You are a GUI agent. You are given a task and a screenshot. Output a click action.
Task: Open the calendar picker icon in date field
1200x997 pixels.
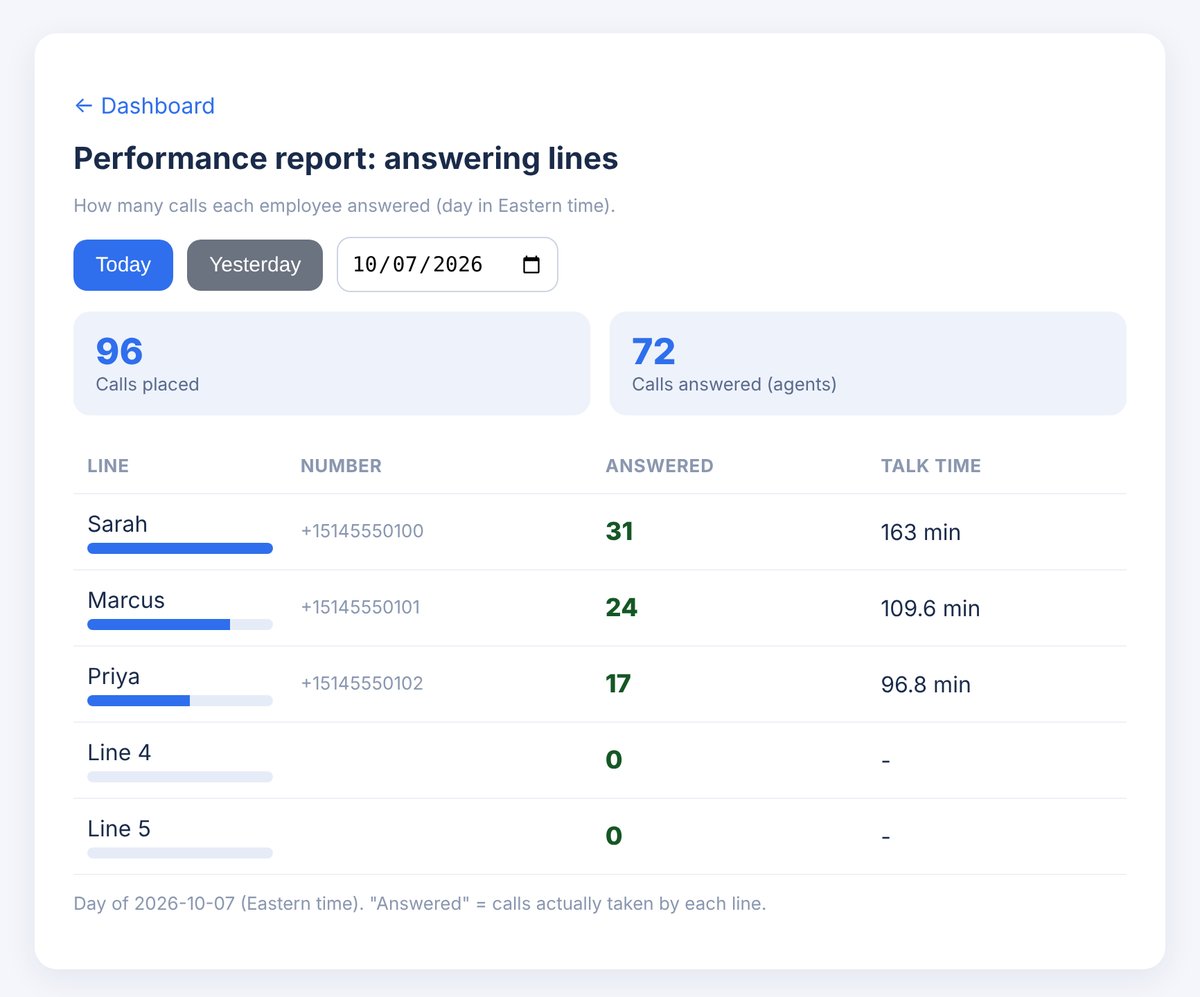[532, 265]
